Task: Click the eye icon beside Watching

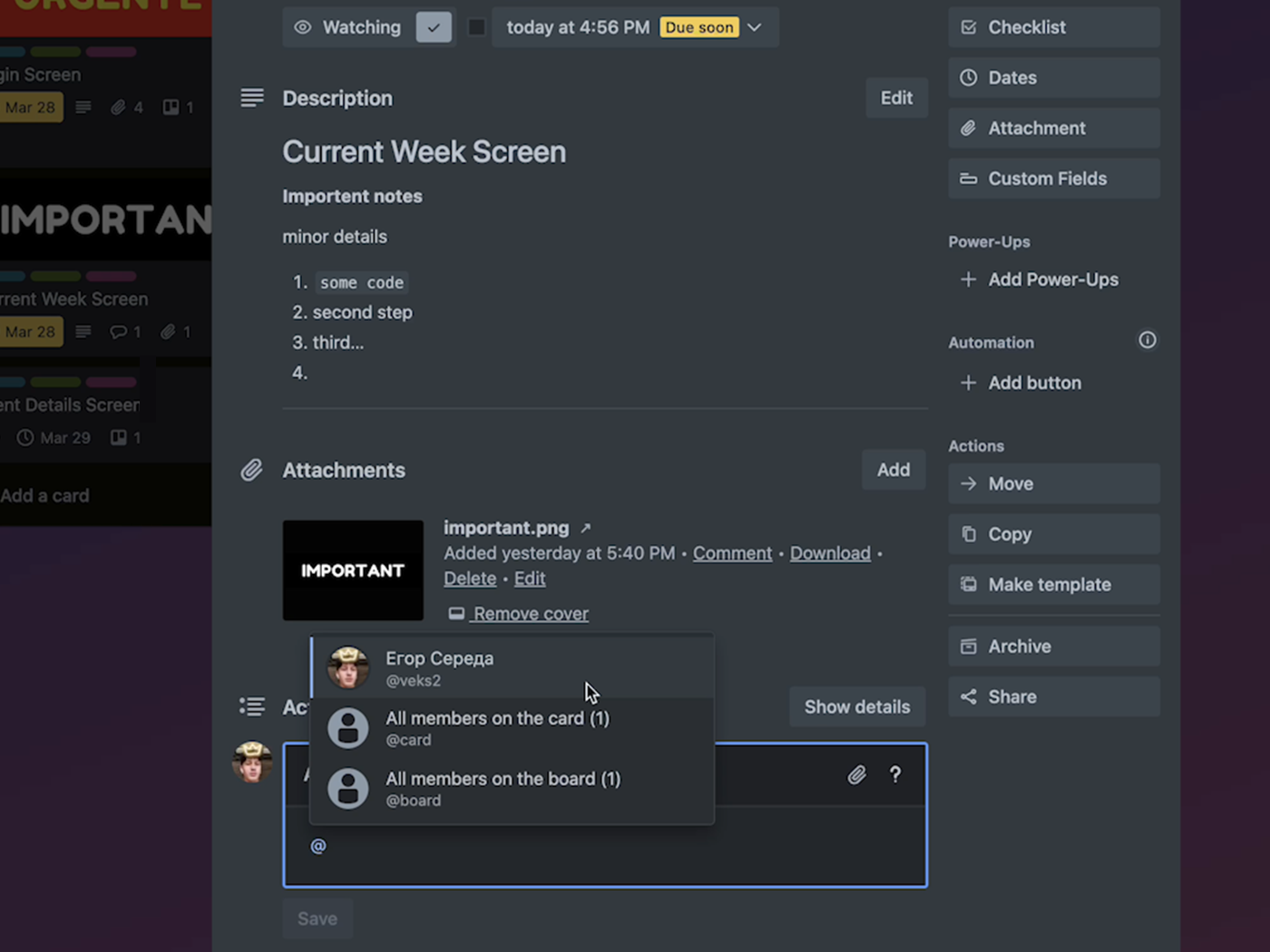Action: (303, 27)
